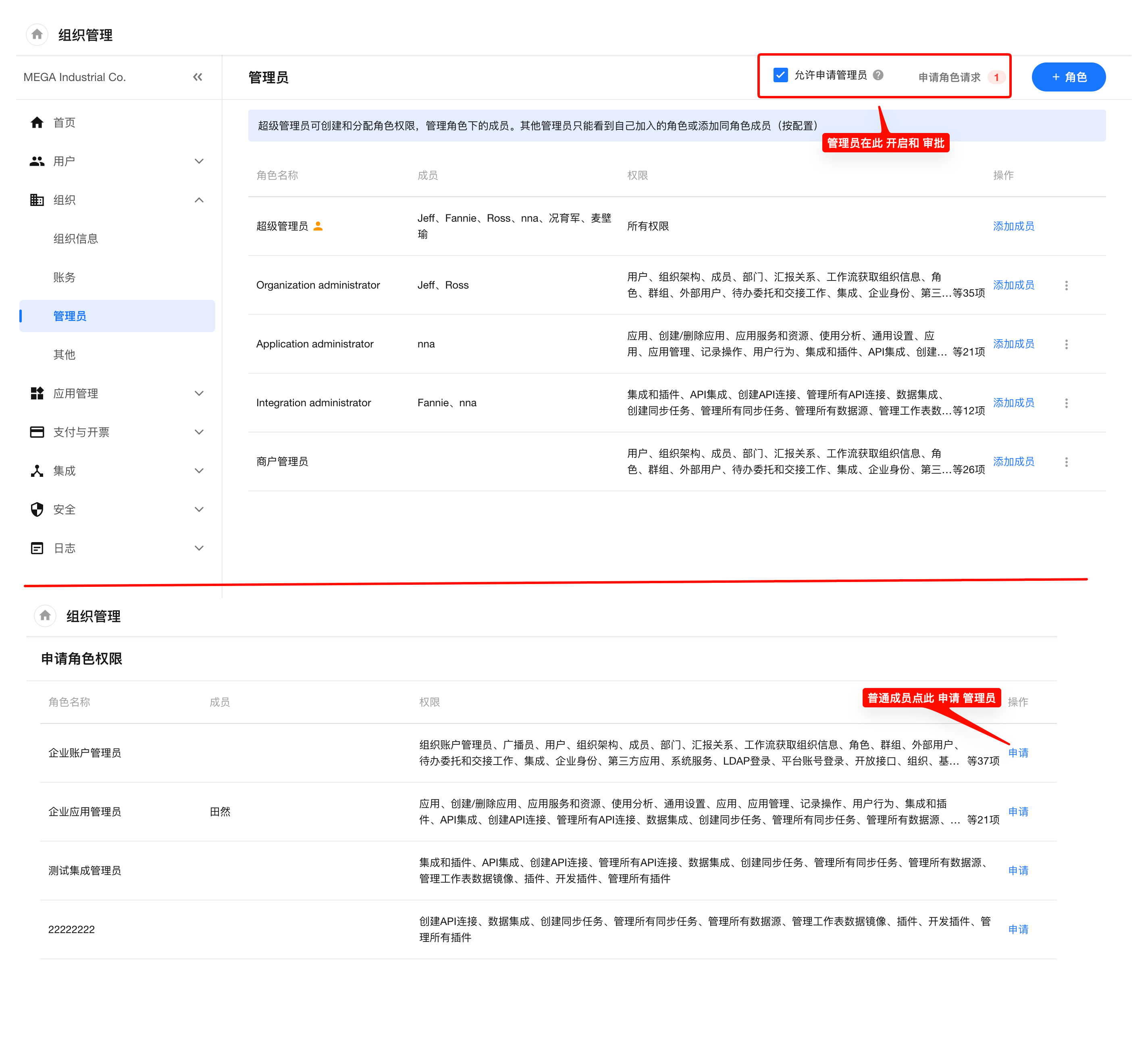
Task: Select 组织信息 in the sidebar
Action: coord(75,238)
